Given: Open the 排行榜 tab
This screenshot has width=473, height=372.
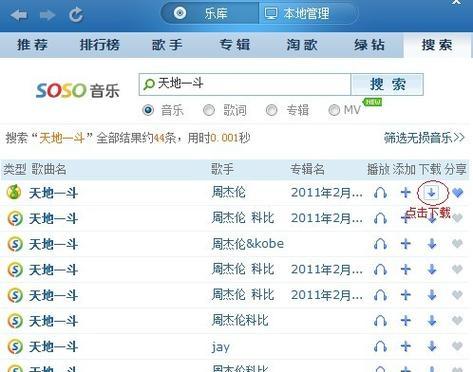Looking at the screenshot, I should (100, 45).
